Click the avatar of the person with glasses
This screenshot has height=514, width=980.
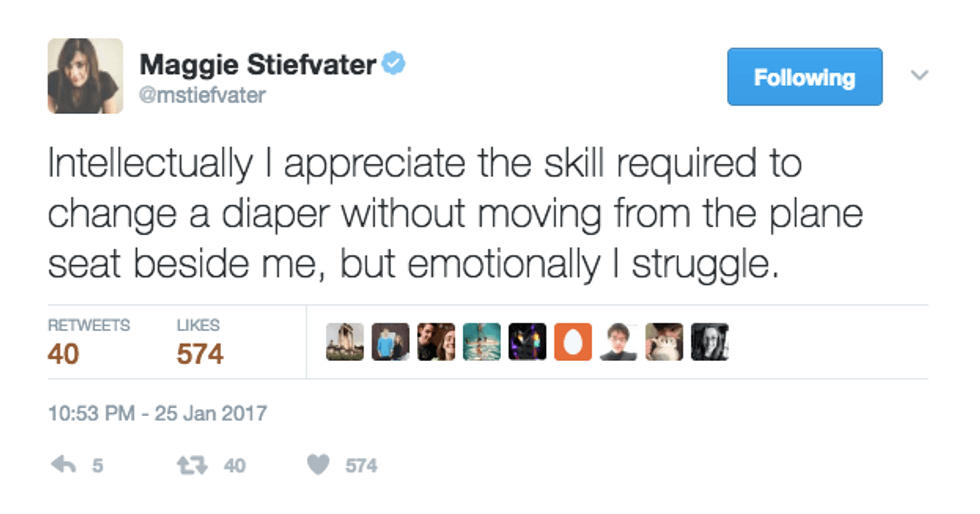[619, 342]
